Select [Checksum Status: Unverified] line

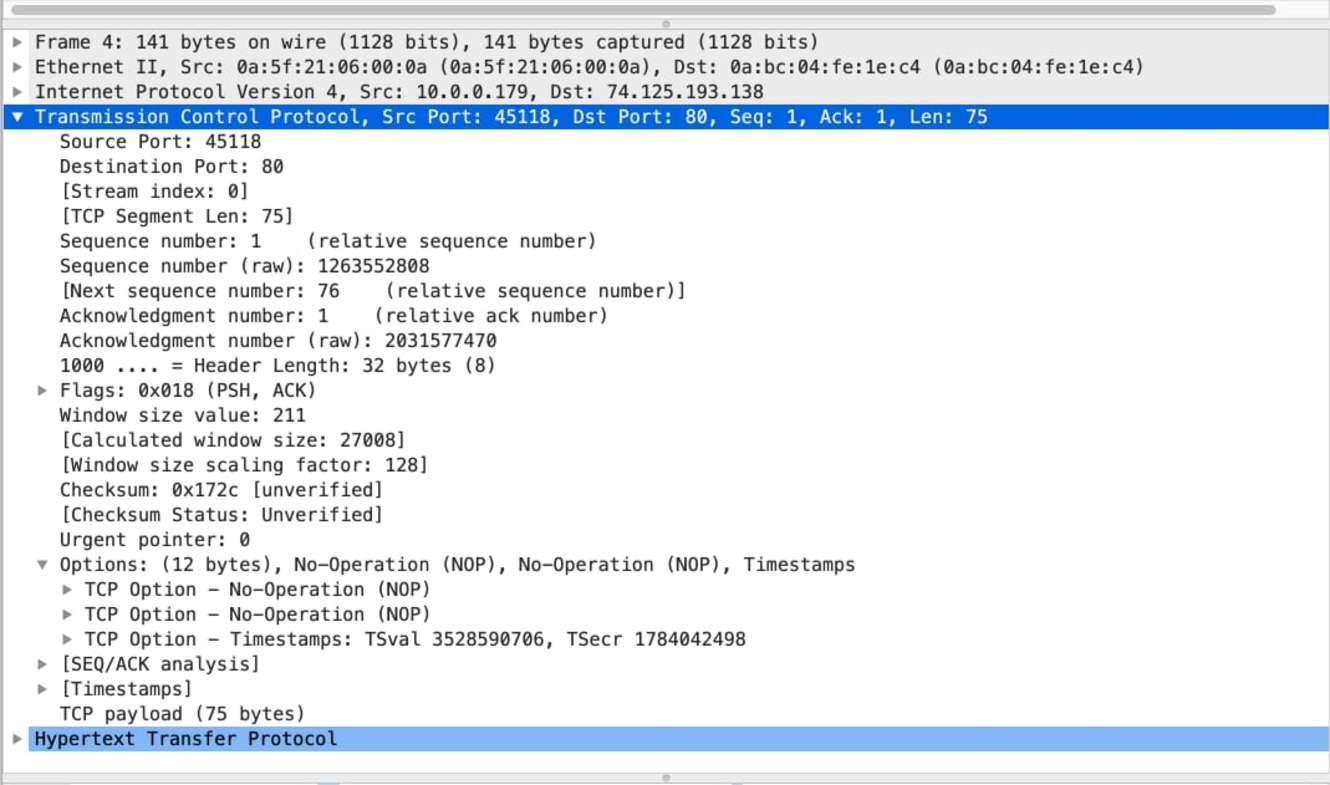coord(221,515)
